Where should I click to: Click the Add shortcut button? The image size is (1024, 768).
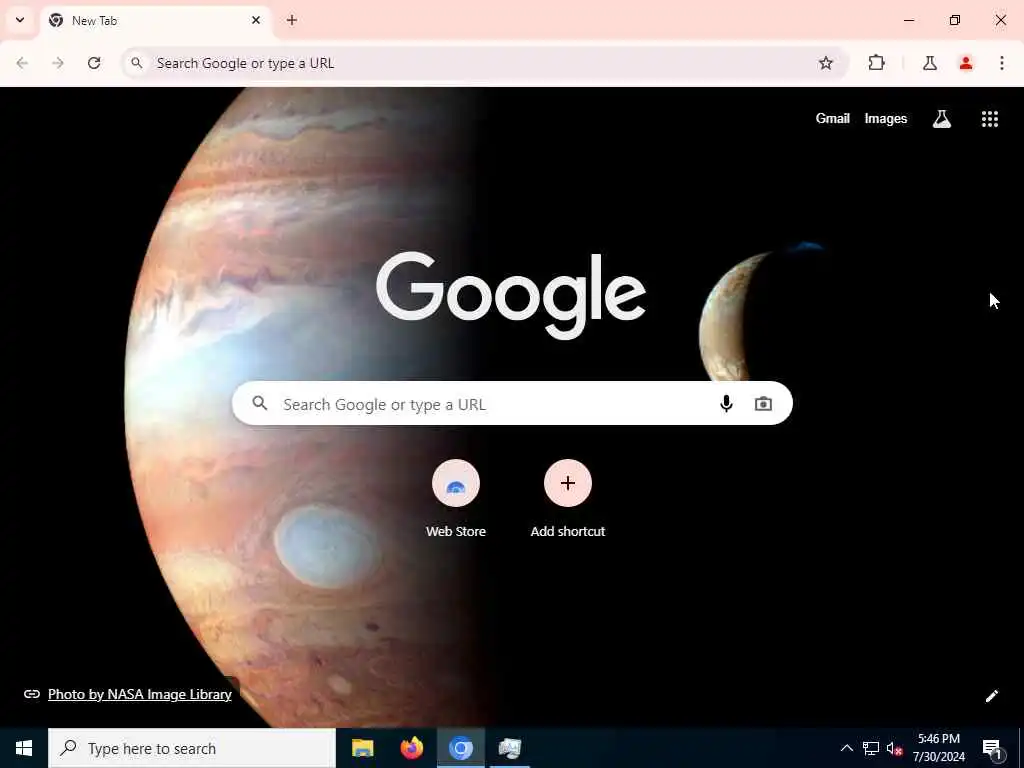tap(568, 499)
